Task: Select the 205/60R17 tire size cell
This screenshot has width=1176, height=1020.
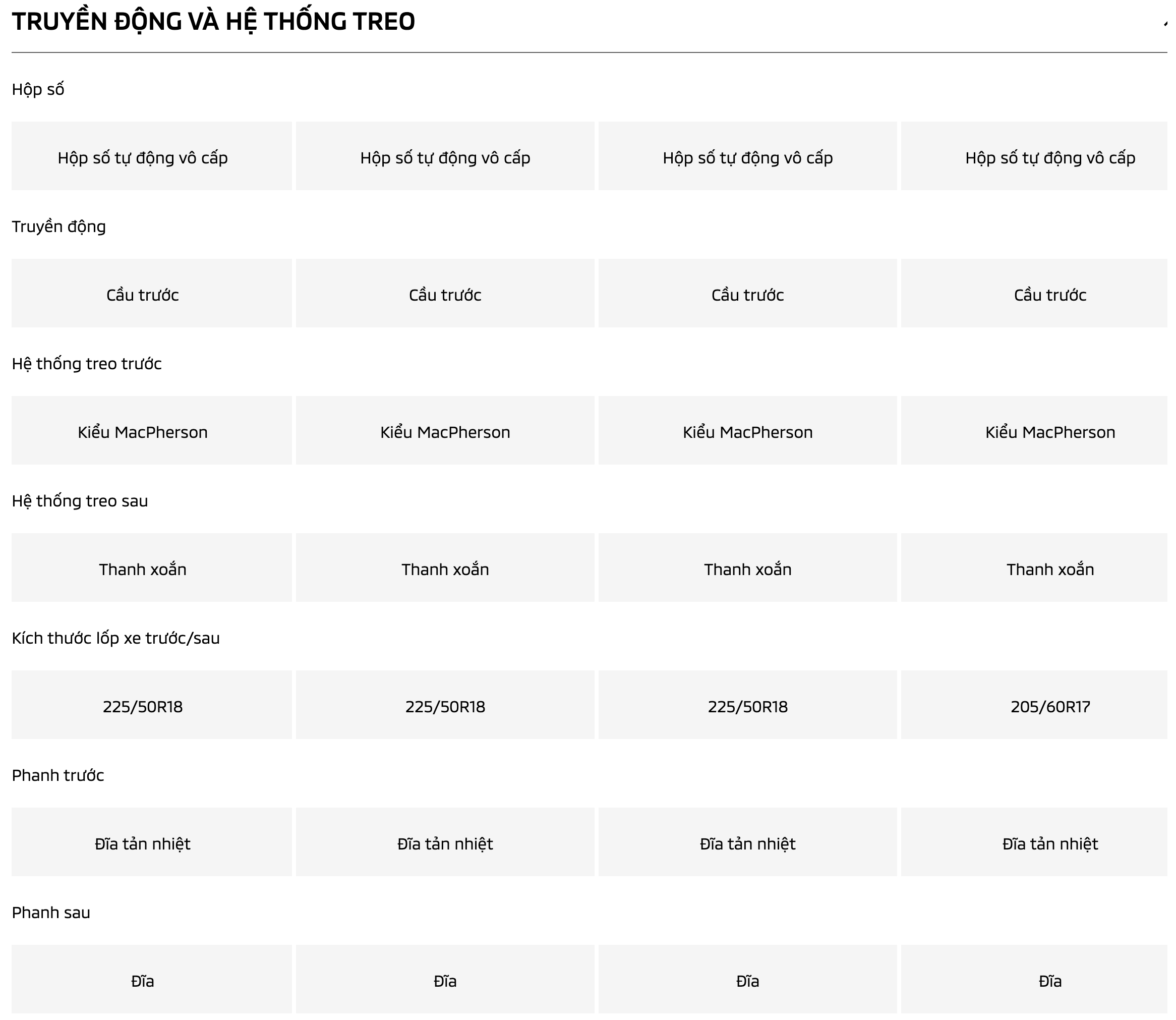Action: (1034, 705)
